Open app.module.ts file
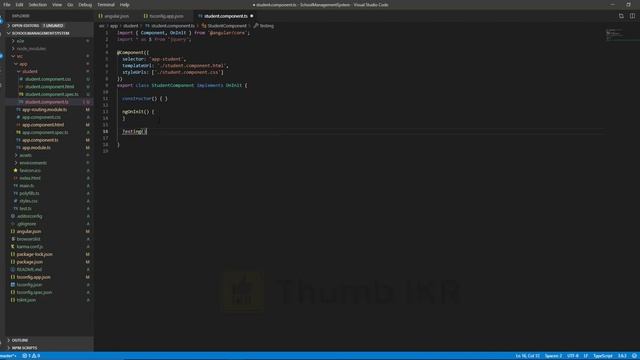Image resolution: width=640 pixels, height=360 pixels. (x=36, y=148)
